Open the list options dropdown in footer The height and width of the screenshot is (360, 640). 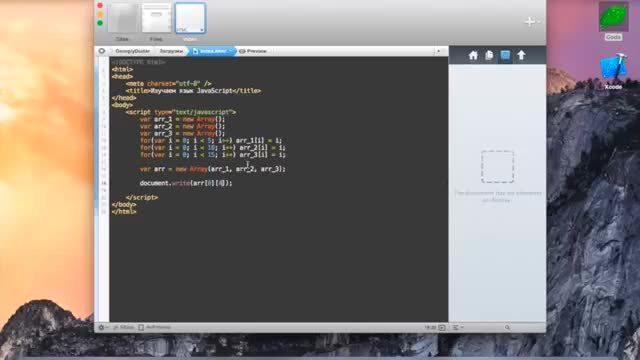tap(458, 327)
